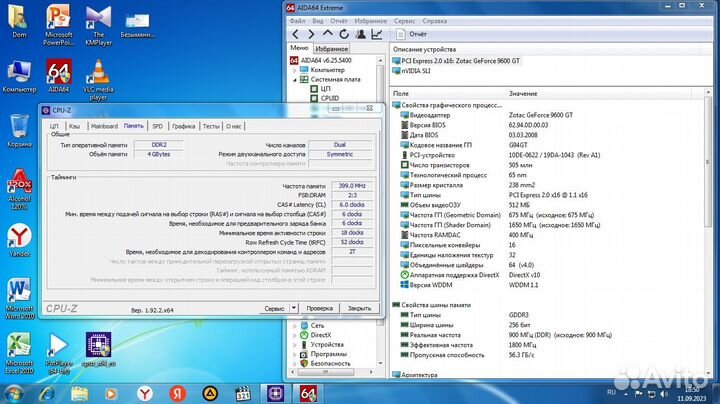Open the Справка menu in AIDA64

click(434, 21)
